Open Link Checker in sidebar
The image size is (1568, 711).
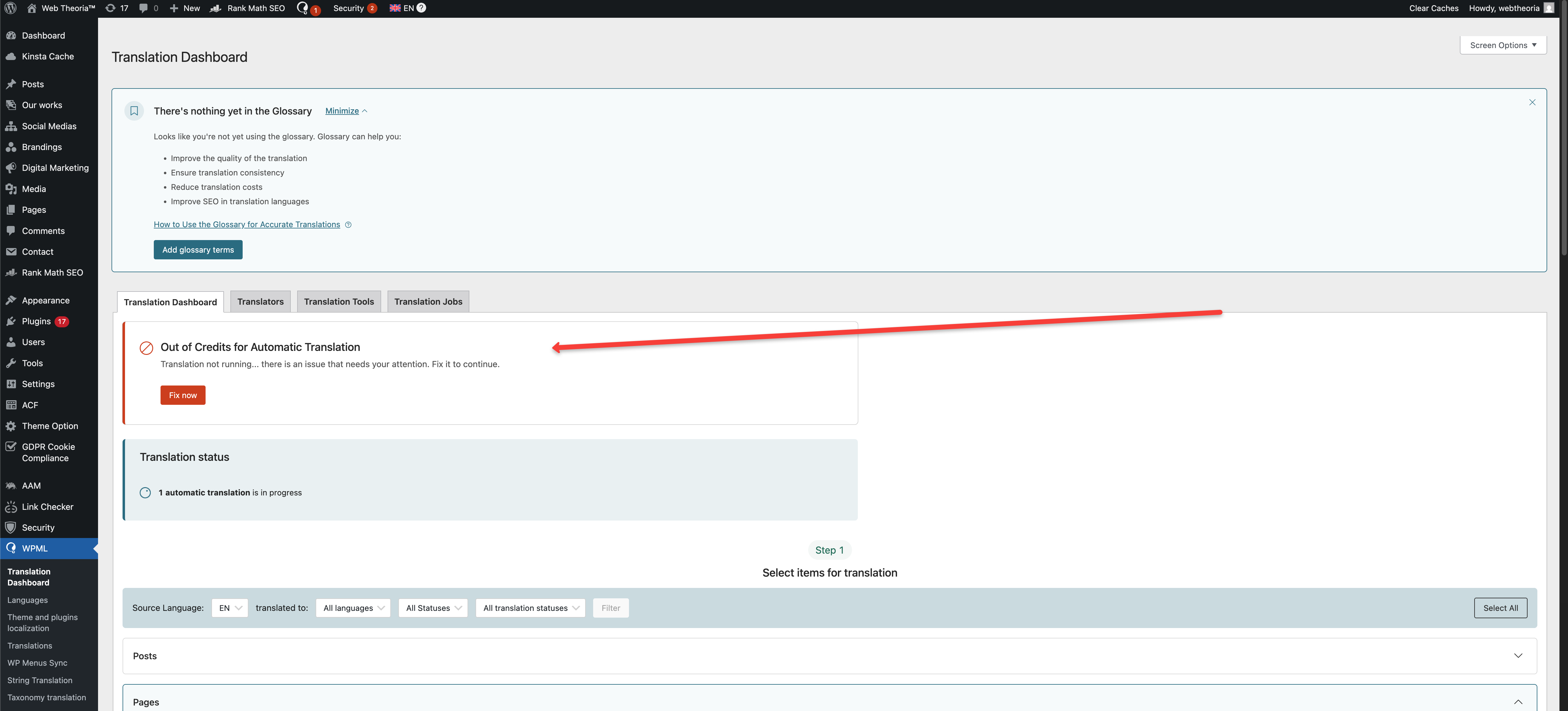point(47,507)
